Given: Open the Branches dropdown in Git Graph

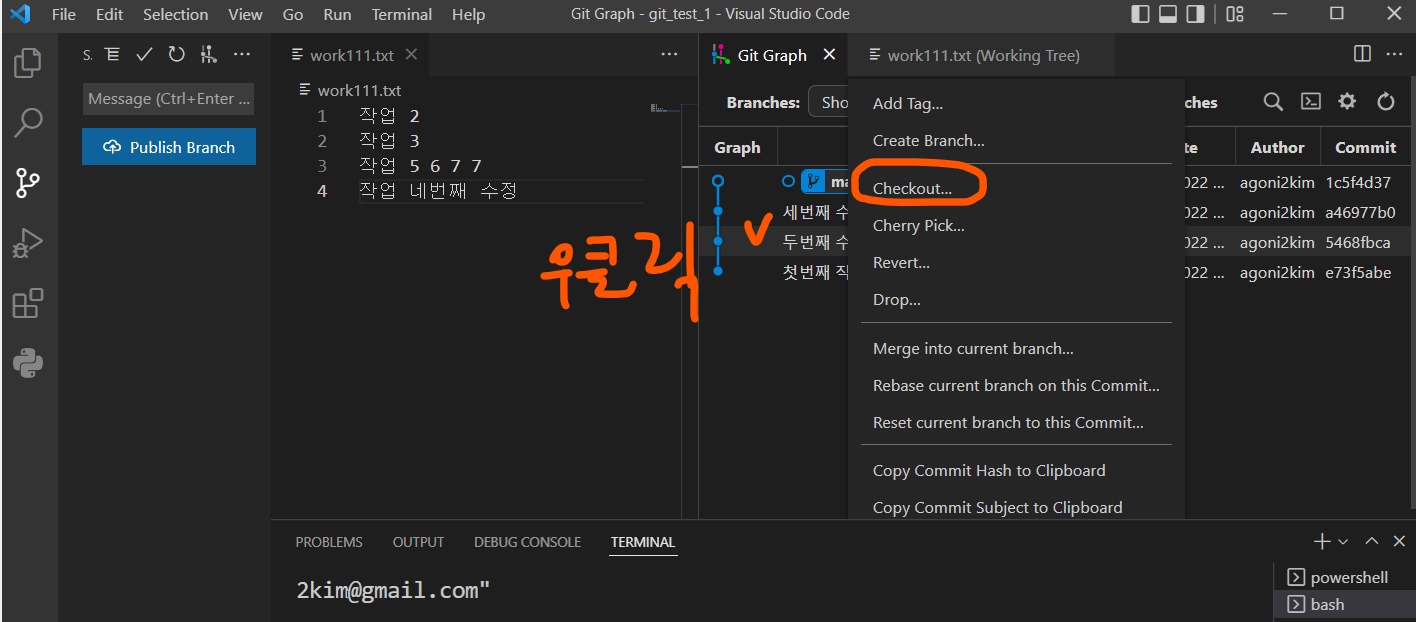Looking at the screenshot, I should pos(828,102).
